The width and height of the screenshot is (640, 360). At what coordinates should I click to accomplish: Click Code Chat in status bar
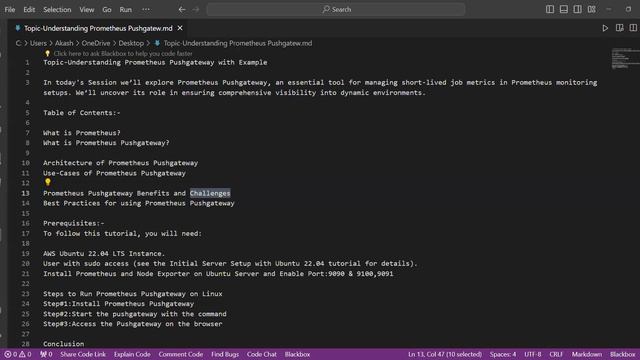tap(261, 354)
